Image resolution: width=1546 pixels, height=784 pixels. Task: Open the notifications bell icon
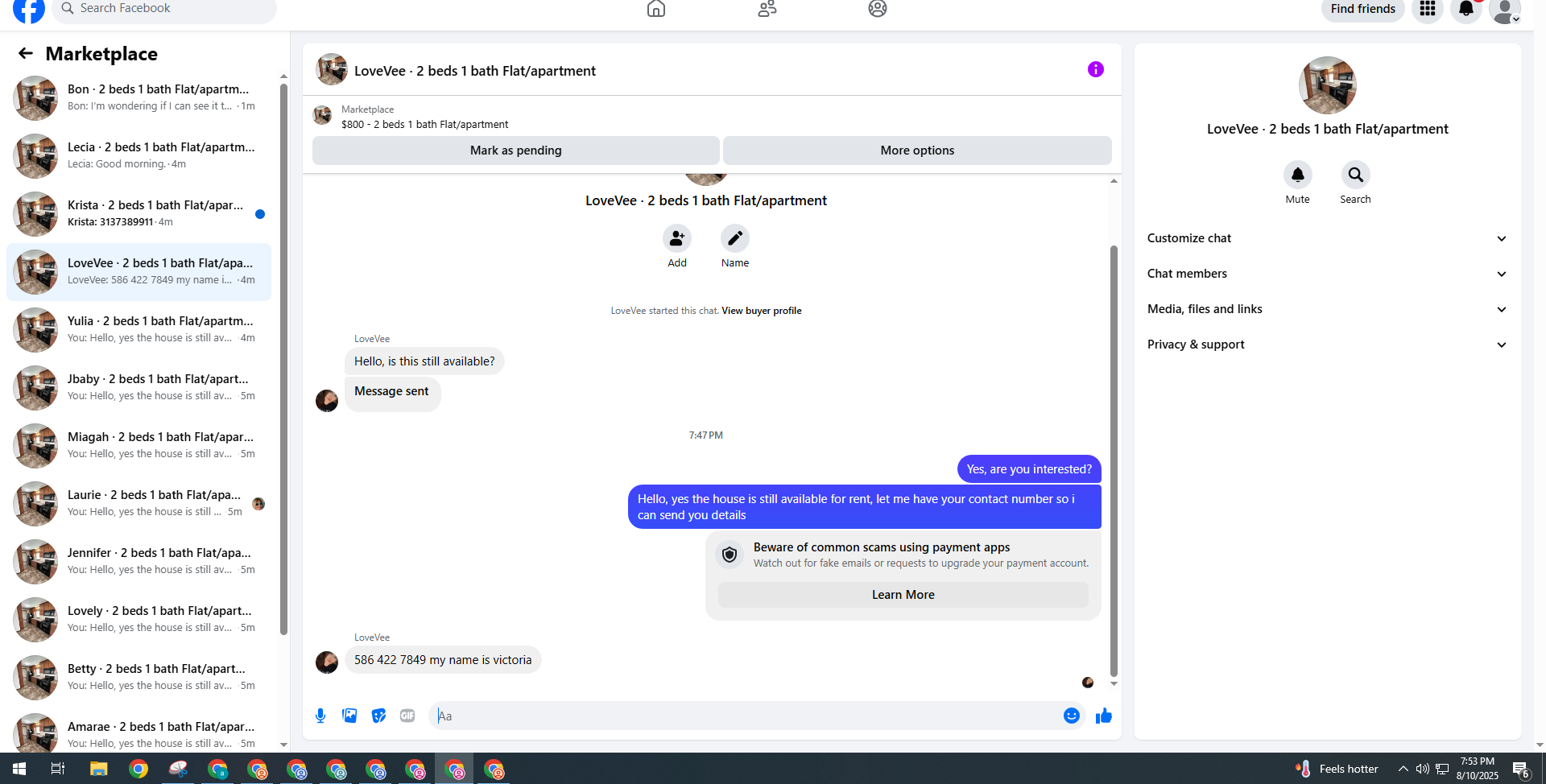1466,9
